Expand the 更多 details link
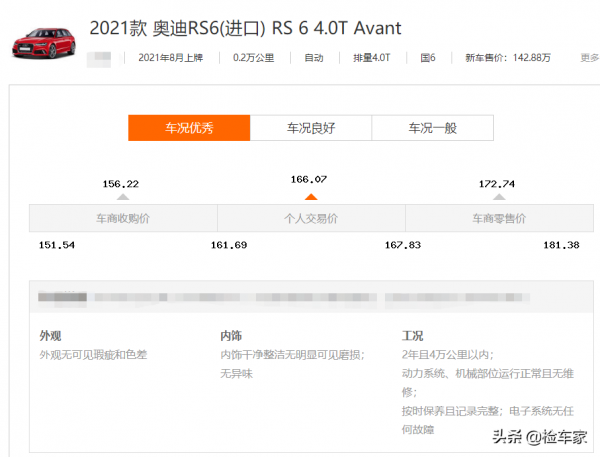Image resolution: width=600 pixels, height=457 pixels. [589, 58]
